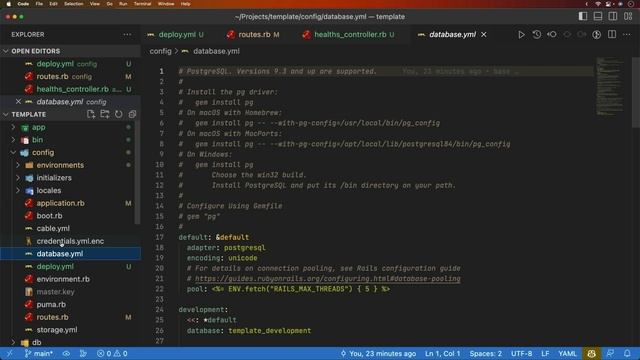Image resolution: width=640 pixels, height=360 pixels.
Task: Collapse the TEMPLATE section
Action: [6, 114]
